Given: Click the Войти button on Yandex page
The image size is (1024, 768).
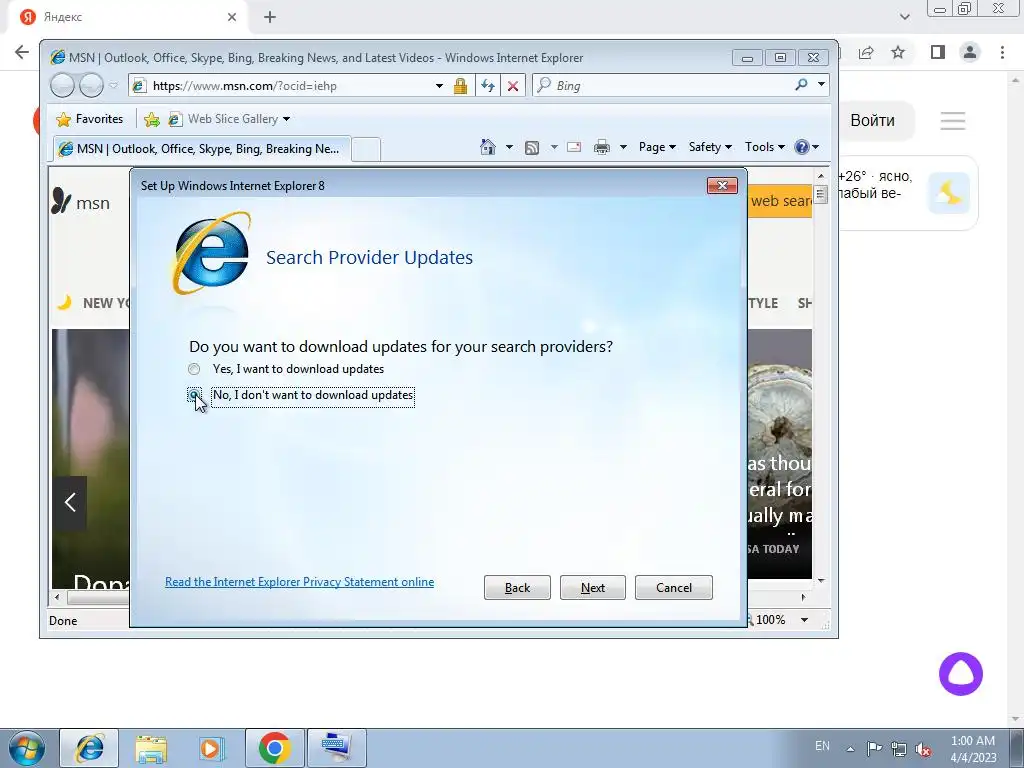Looking at the screenshot, I should [x=872, y=120].
